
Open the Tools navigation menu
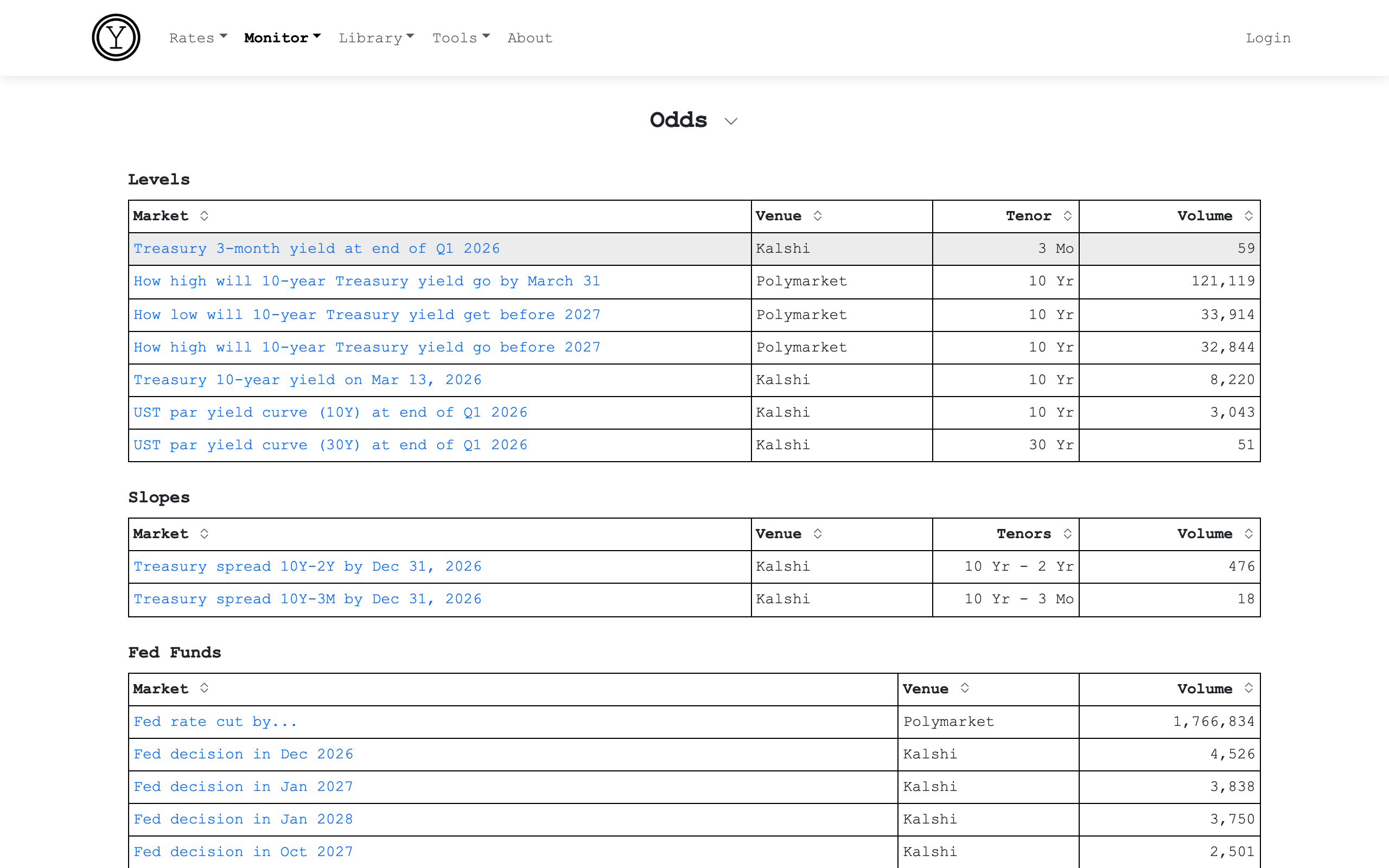(x=460, y=38)
